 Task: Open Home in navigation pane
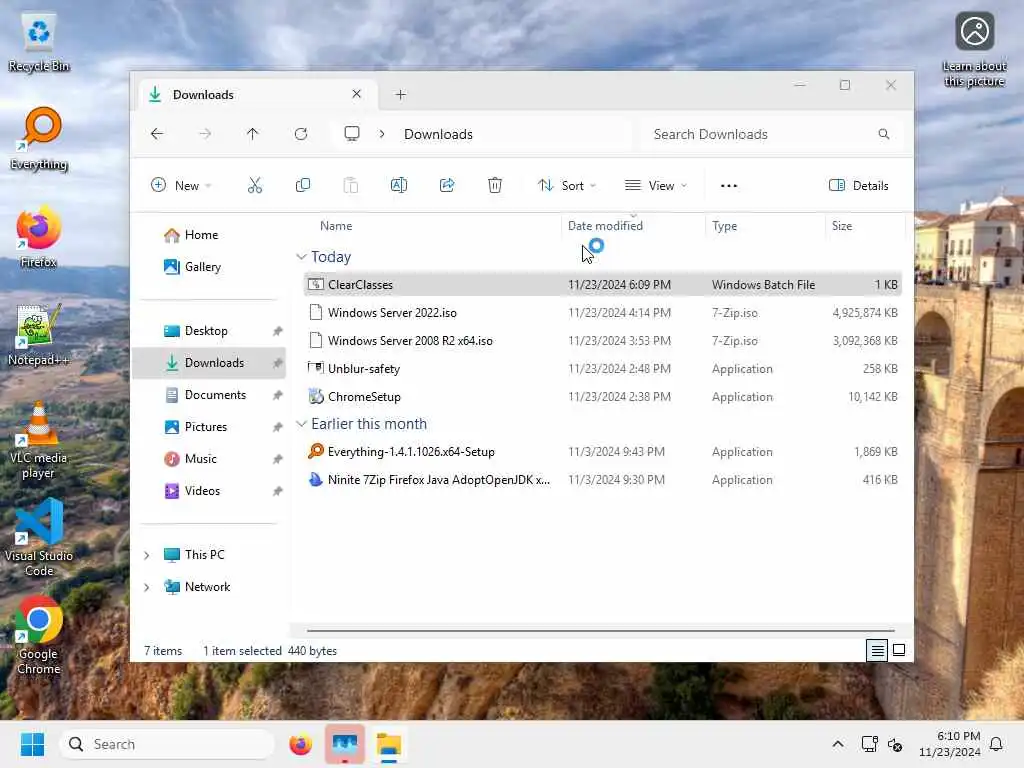click(x=209, y=235)
